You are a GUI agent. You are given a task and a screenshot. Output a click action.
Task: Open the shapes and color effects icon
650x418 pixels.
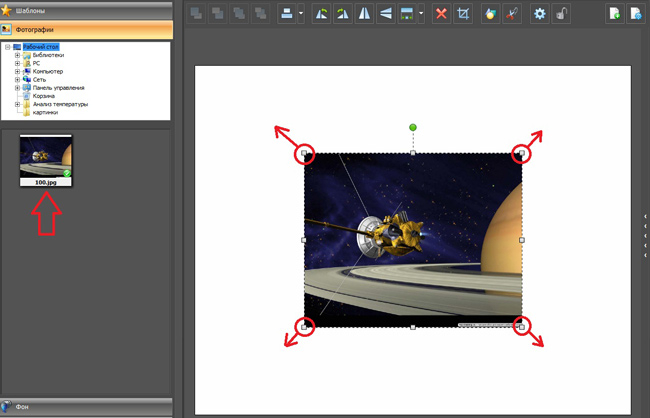tap(490, 14)
